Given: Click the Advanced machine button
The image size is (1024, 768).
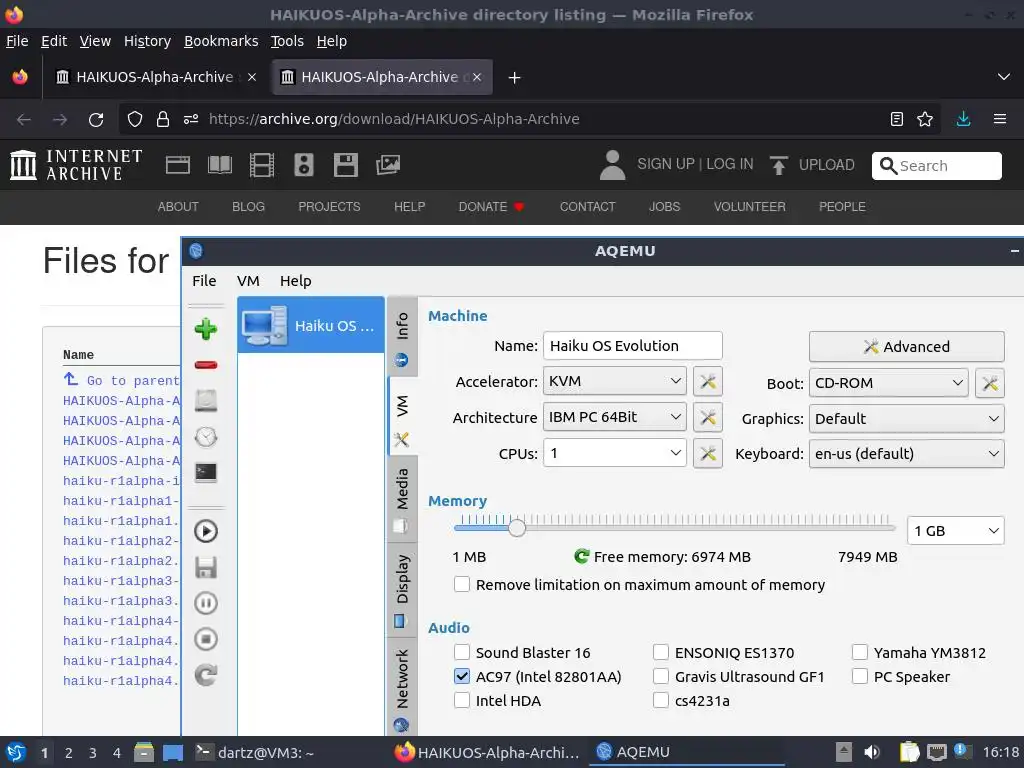Looking at the screenshot, I should 906,347.
